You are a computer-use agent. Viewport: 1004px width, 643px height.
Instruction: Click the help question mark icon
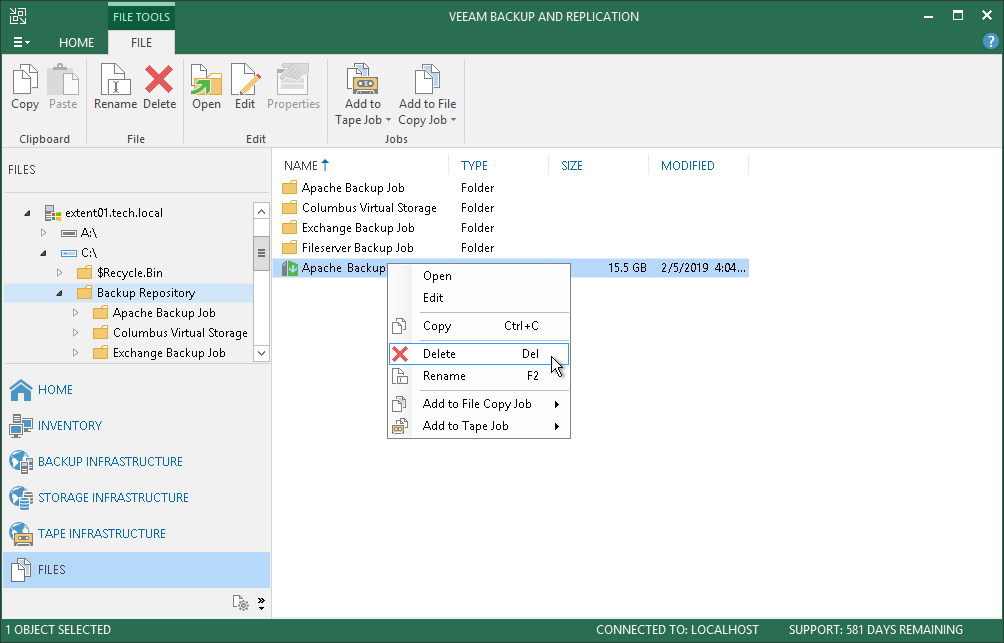[990, 42]
